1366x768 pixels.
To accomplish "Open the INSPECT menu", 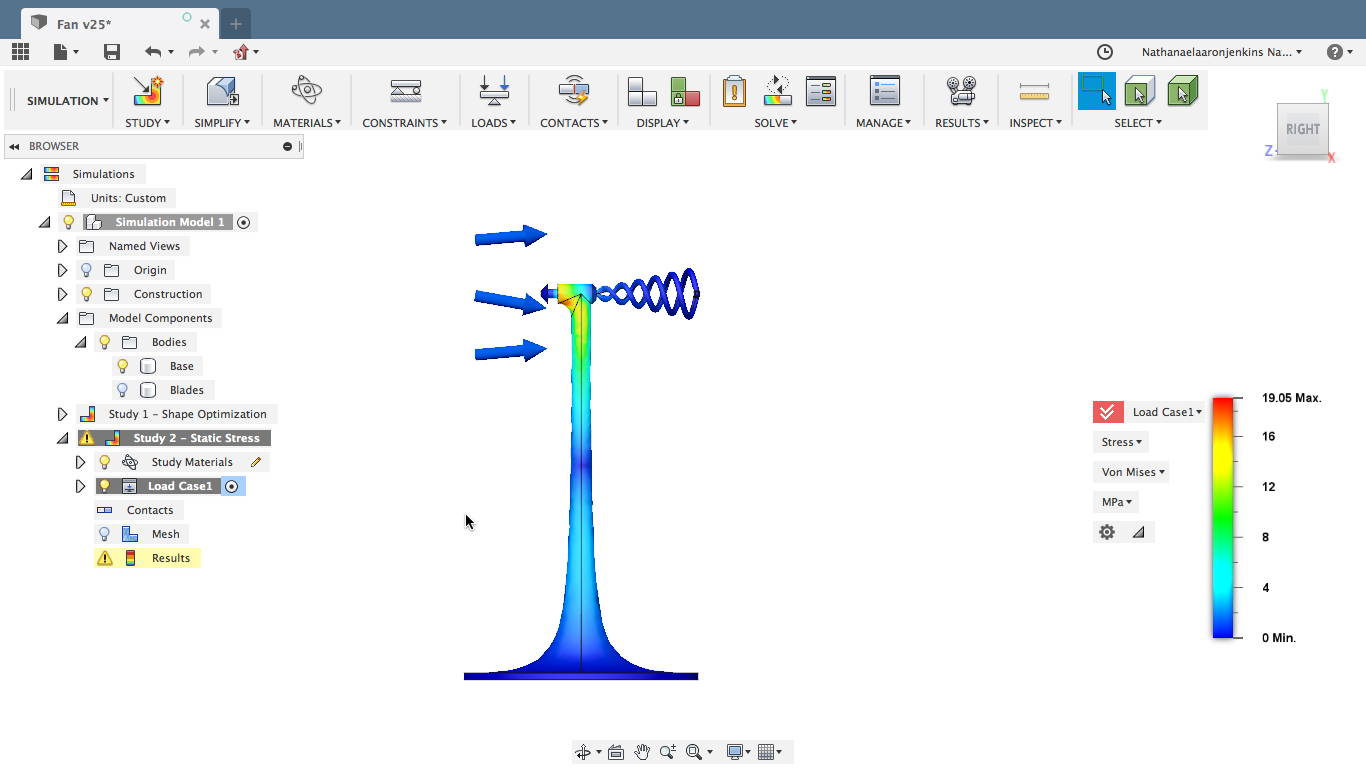I will coord(1035,123).
